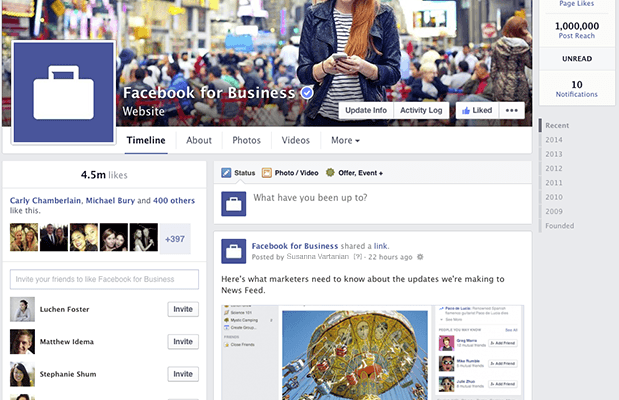Open Michael Bury's profile link
Viewport: 619px width, 400px height.
[x=110, y=201]
